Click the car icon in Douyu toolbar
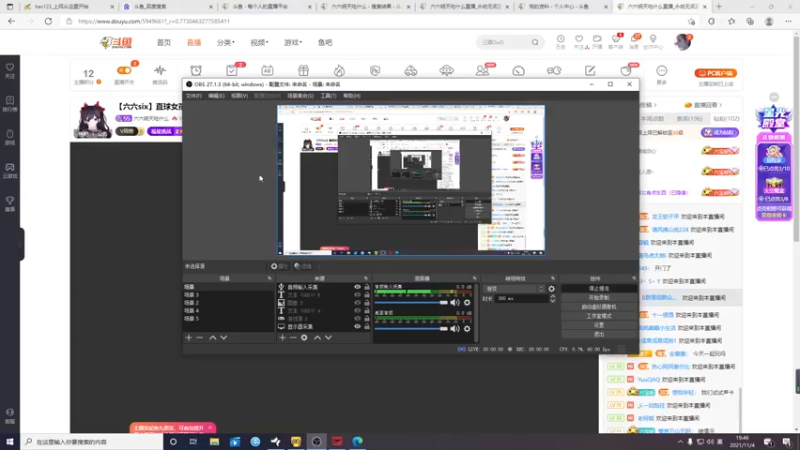800x450 pixels. 411,70
